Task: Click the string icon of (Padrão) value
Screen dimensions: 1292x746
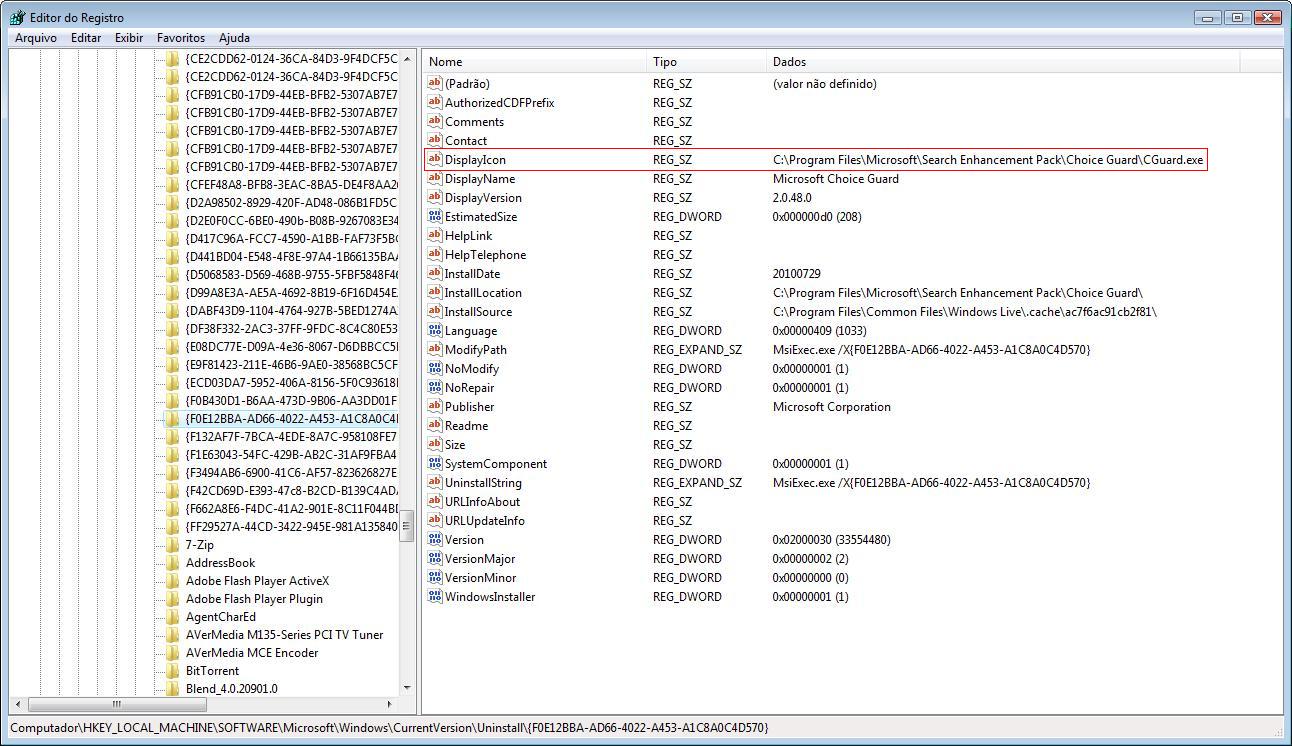Action: pos(434,83)
